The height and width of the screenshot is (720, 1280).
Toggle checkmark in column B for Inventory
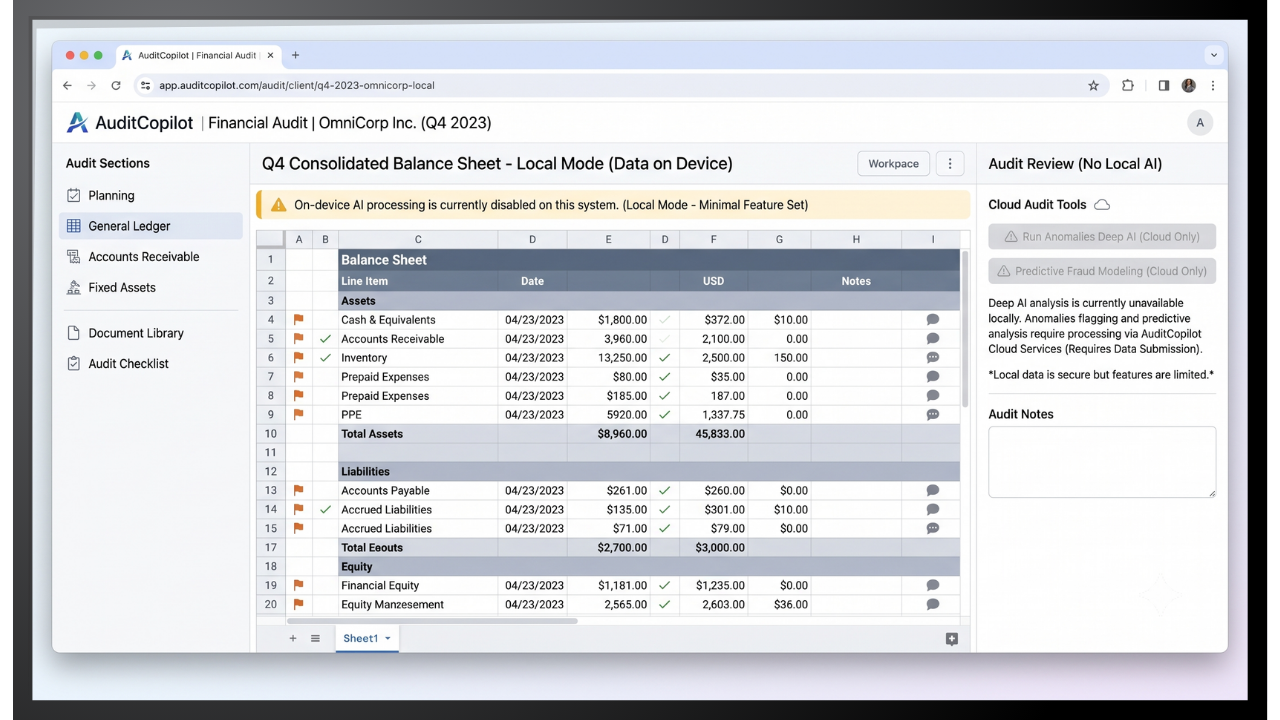[x=325, y=358]
